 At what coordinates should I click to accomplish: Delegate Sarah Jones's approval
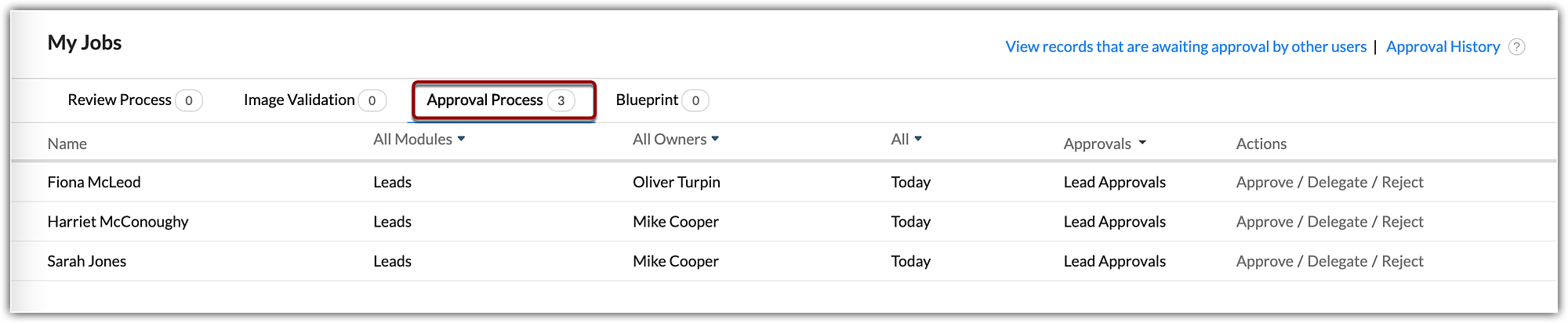[x=1337, y=261]
